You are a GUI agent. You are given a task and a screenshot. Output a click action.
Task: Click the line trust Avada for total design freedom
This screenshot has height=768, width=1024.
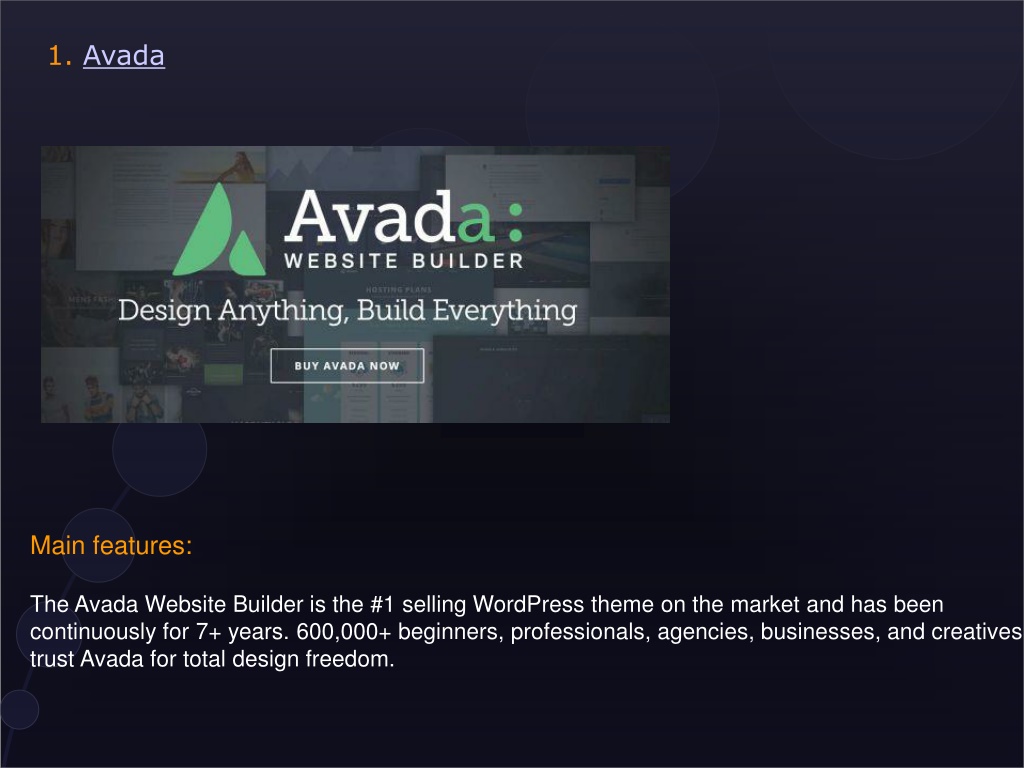coord(212,659)
